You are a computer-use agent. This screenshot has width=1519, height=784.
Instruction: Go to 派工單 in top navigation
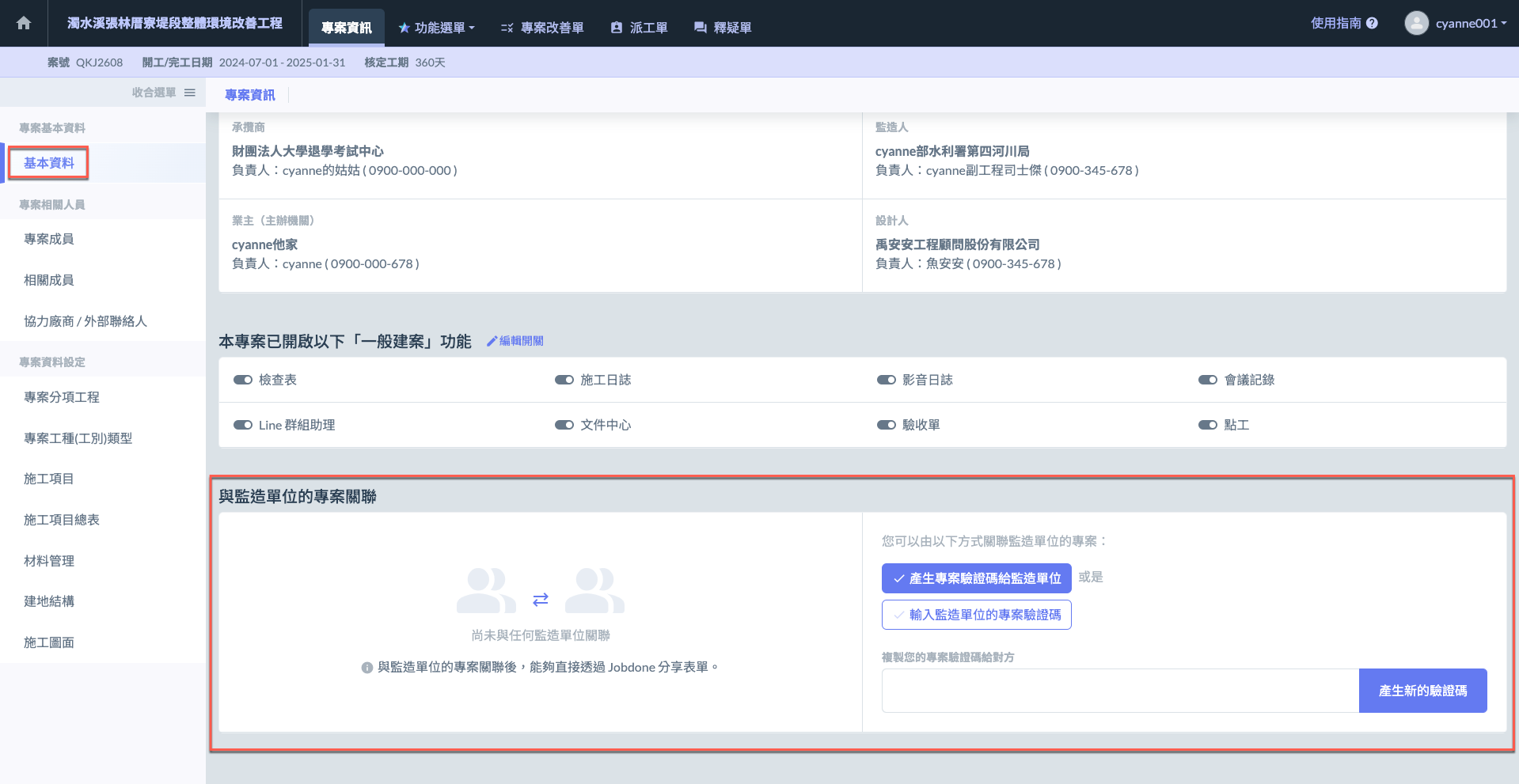(x=639, y=28)
